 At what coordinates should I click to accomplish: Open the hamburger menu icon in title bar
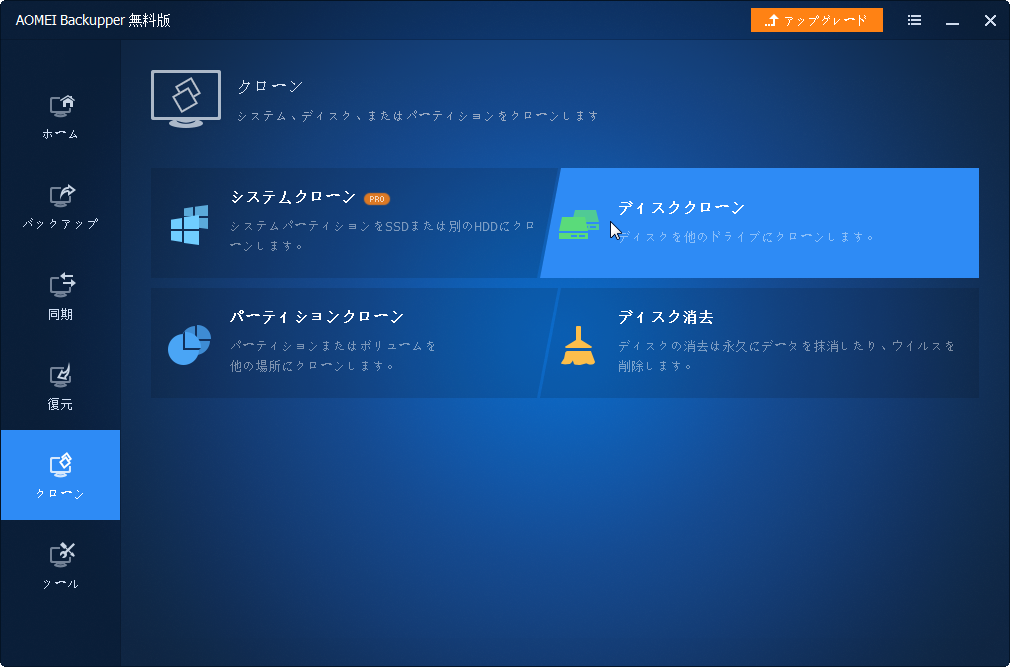coord(914,21)
